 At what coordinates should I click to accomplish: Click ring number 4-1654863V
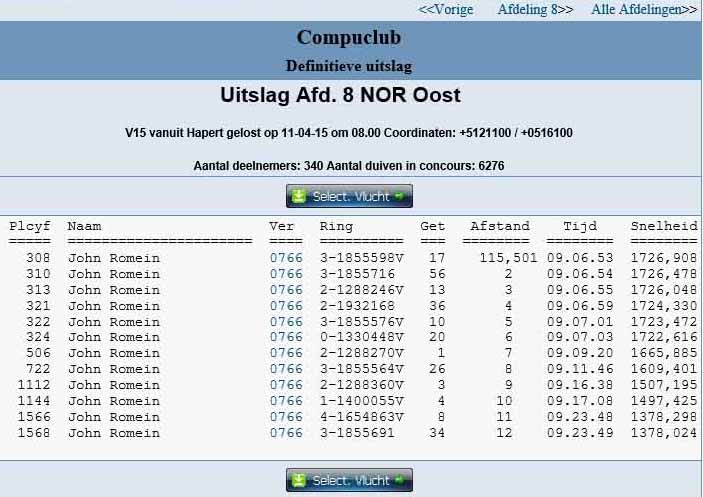coord(362,417)
